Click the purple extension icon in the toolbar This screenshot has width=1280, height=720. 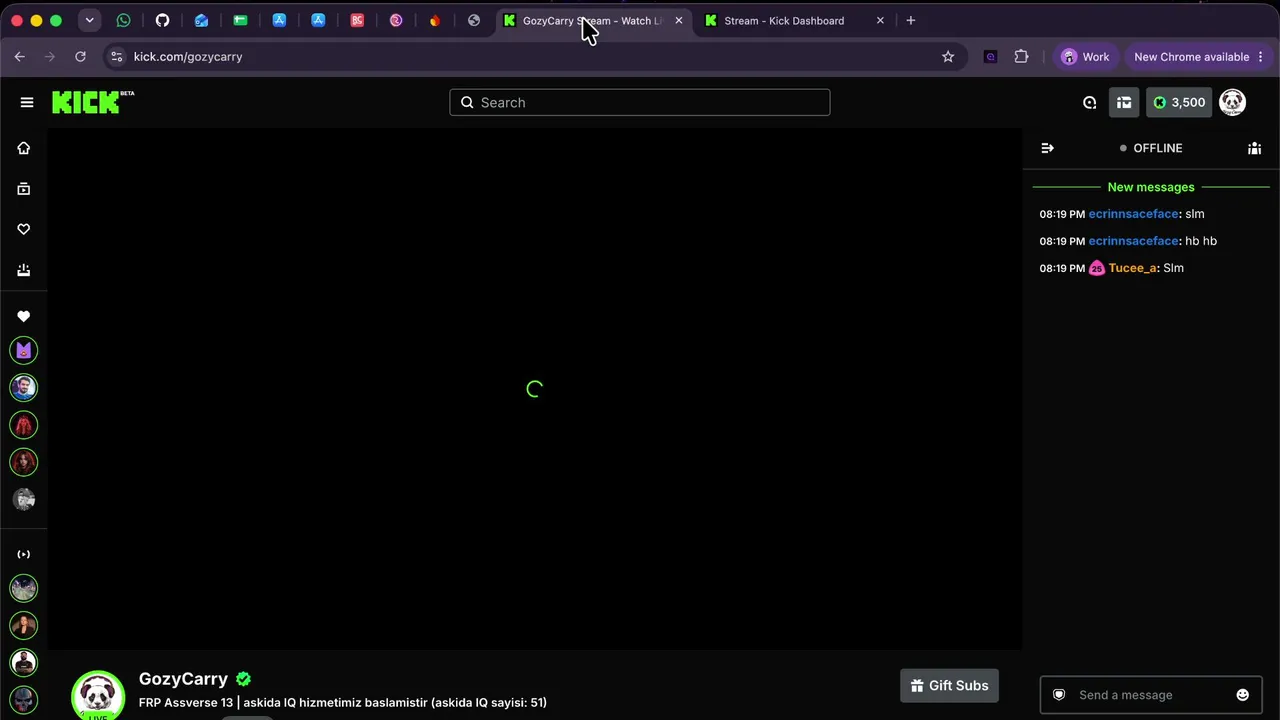click(990, 57)
